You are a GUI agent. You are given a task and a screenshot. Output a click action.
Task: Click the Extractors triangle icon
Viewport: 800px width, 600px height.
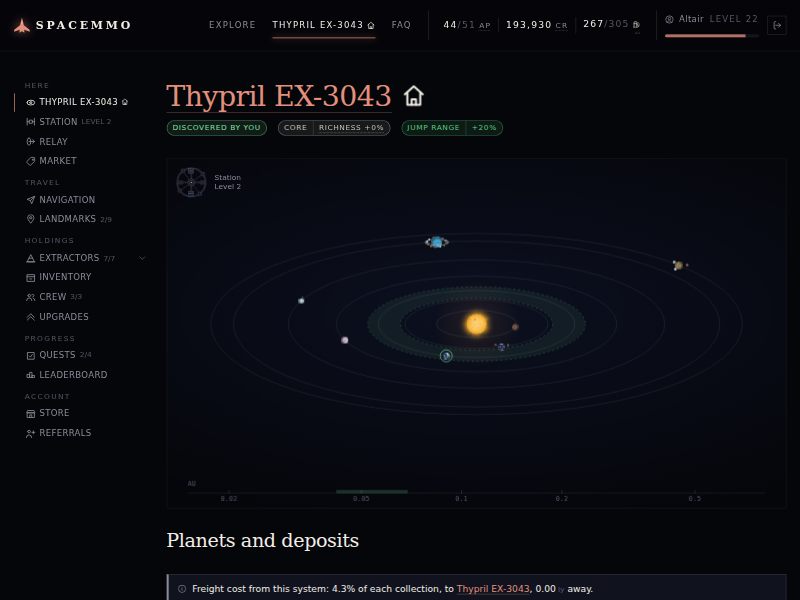[31, 258]
